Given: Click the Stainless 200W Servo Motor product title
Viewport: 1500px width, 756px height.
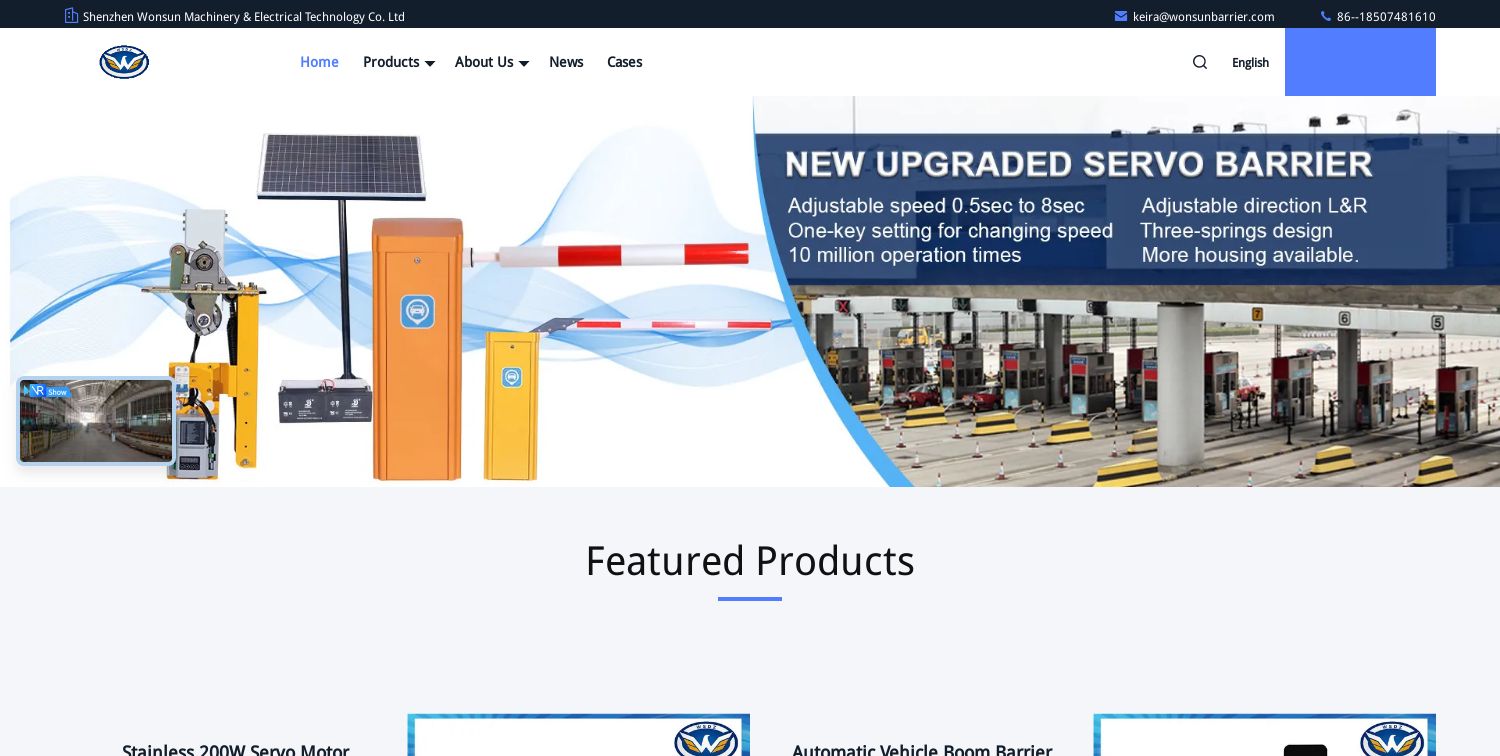Looking at the screenshot, I should 235,751.
